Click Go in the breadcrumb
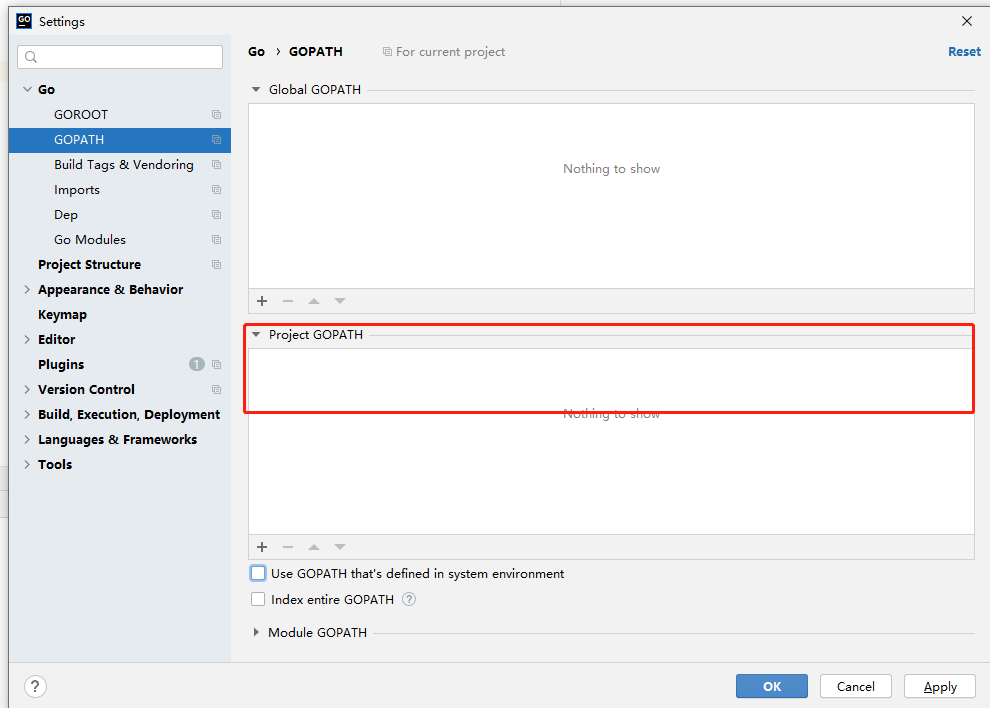Viewport: 990px width, 708px height. (x=256, y=52)
